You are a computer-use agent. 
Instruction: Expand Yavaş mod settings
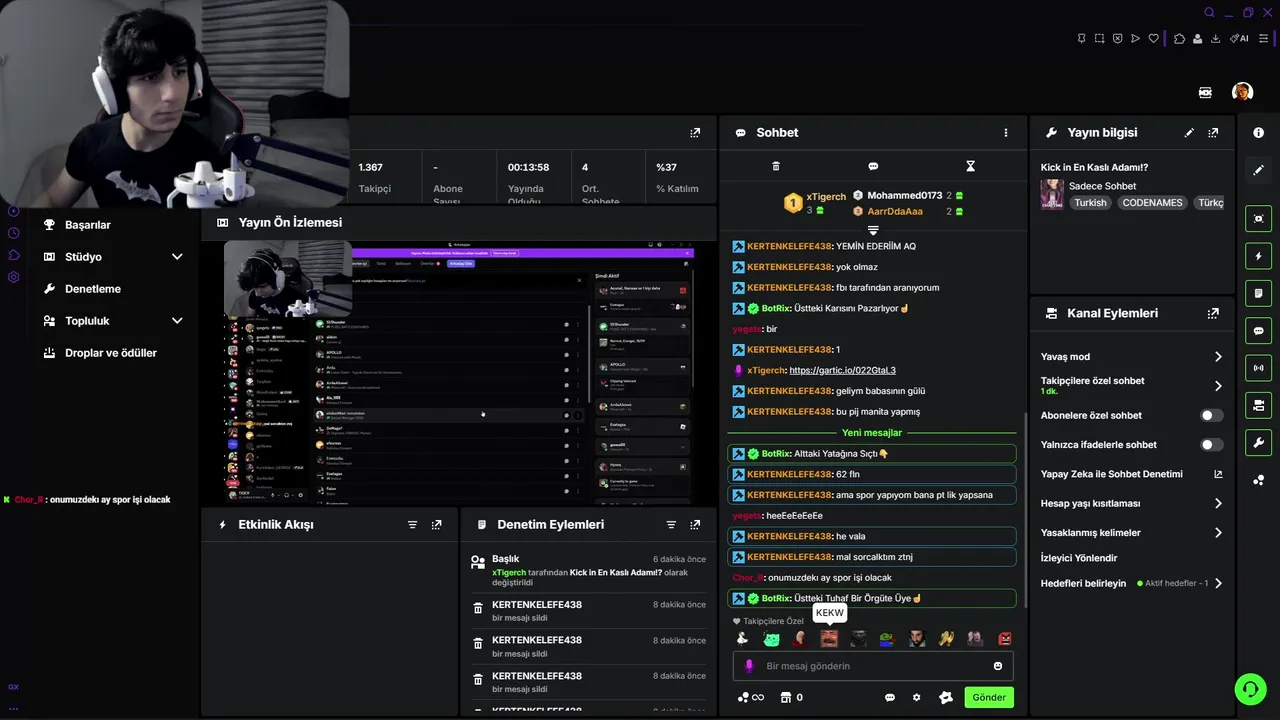1217,357
